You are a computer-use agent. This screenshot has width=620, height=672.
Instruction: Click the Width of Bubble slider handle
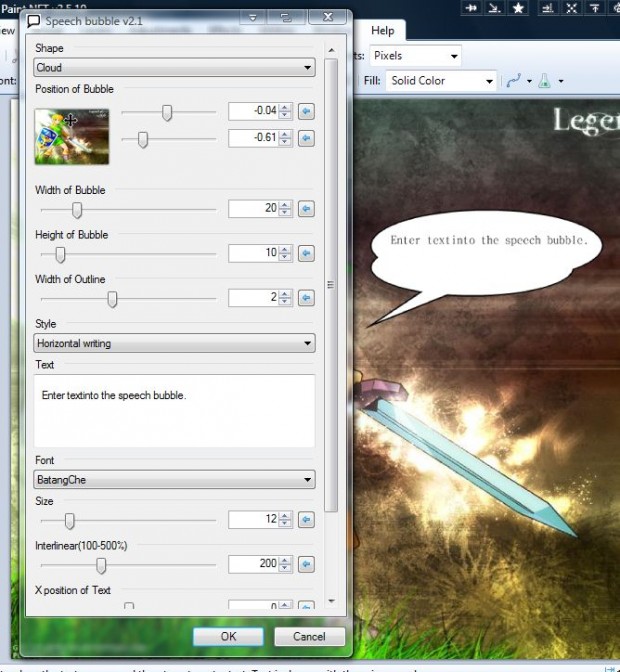pyautogui.click(x=77, y=210)
